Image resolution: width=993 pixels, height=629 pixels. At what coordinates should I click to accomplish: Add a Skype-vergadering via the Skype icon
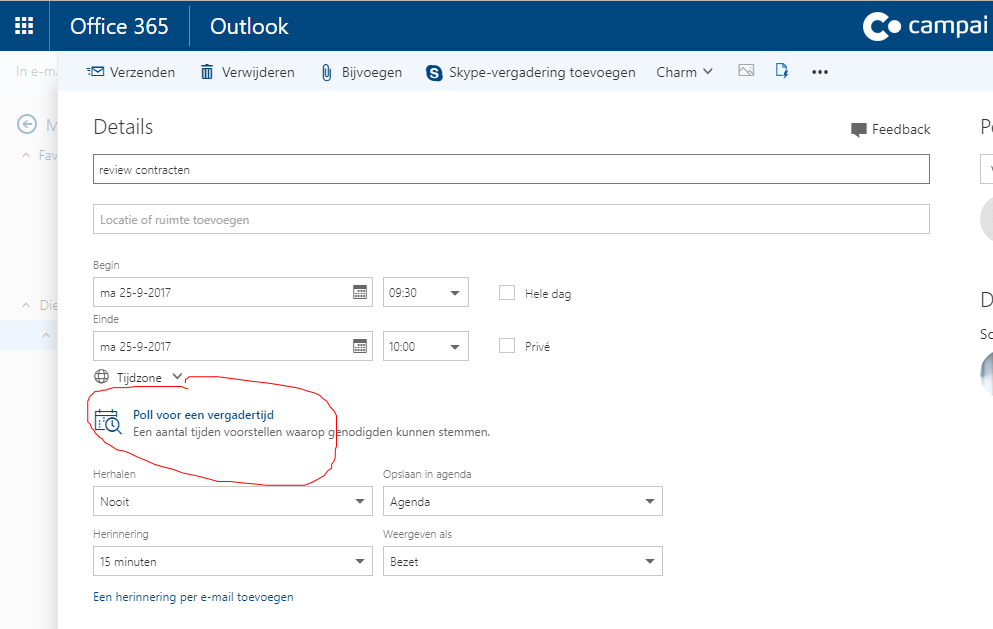pos(433,71)
